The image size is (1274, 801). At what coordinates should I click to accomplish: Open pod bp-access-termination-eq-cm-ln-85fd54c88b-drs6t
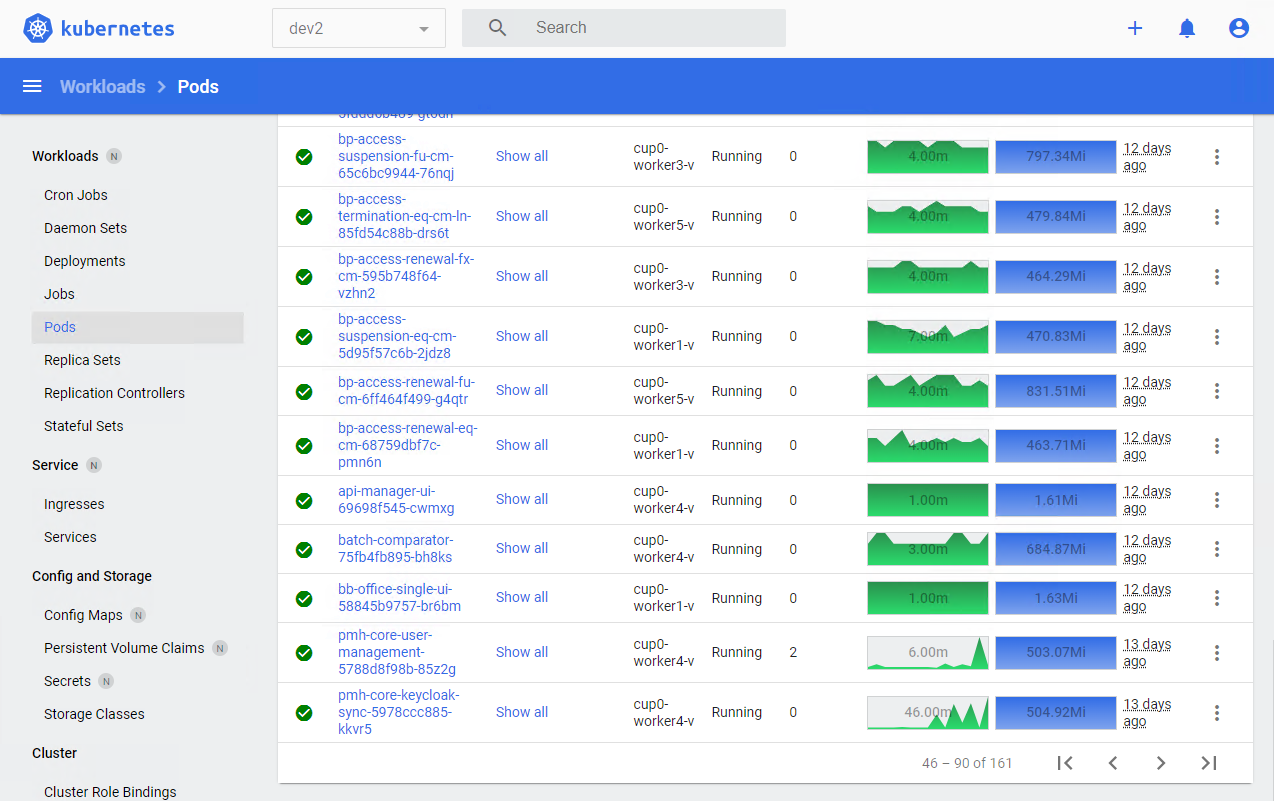tap(404, 216)
